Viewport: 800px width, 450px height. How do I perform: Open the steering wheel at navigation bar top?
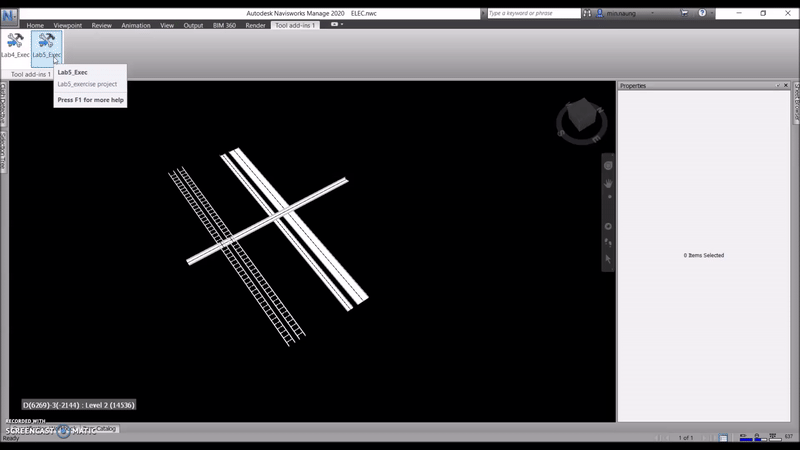608,165
